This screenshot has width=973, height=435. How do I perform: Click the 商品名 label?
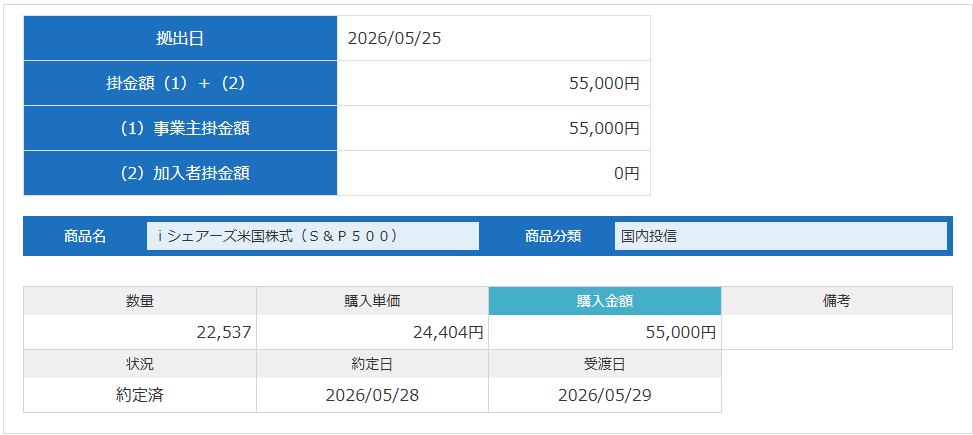click(x=85, y=236)
